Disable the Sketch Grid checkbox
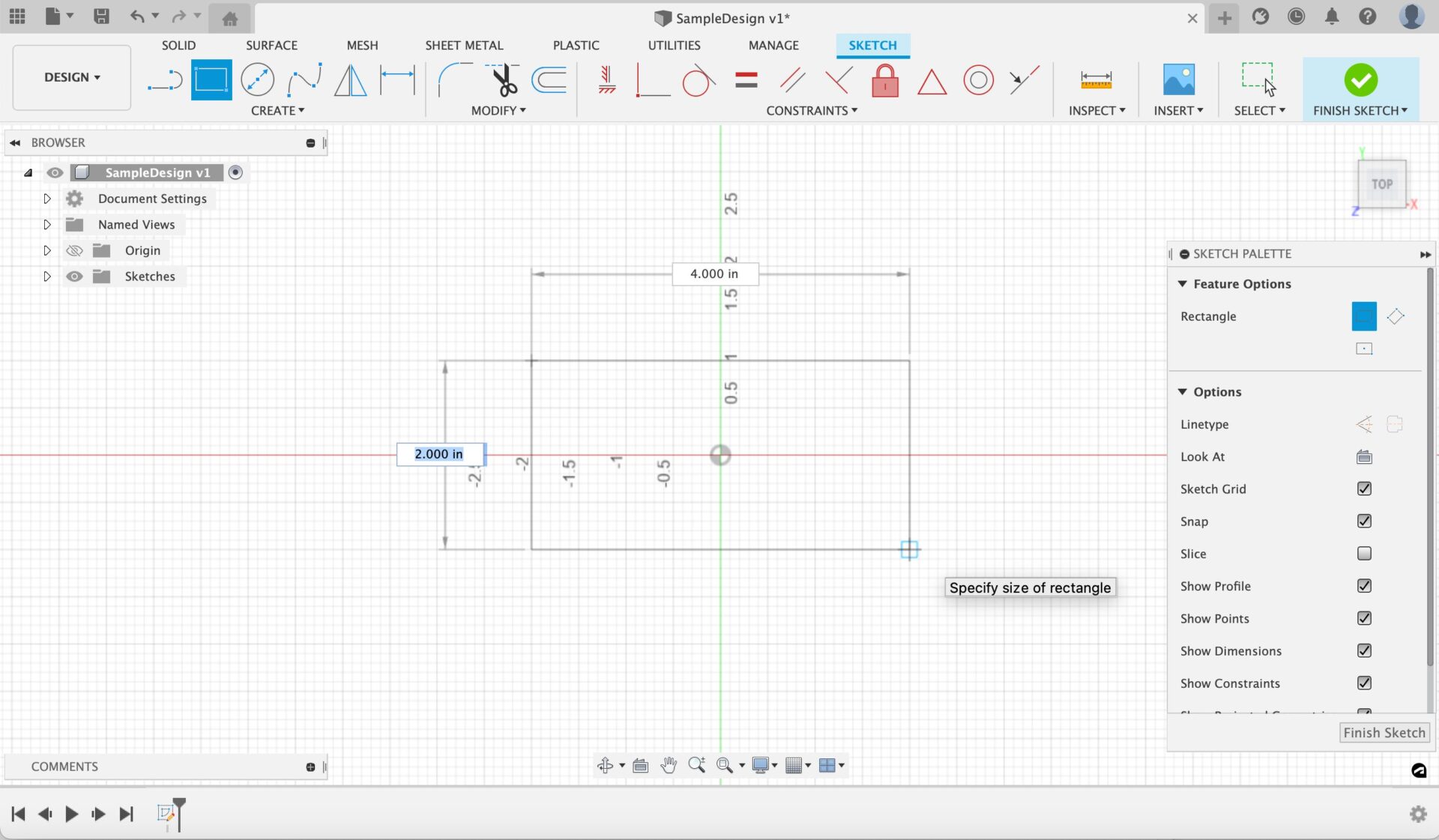Image resolution: width=1439 pixels, height=840 pixels. 1364,489
